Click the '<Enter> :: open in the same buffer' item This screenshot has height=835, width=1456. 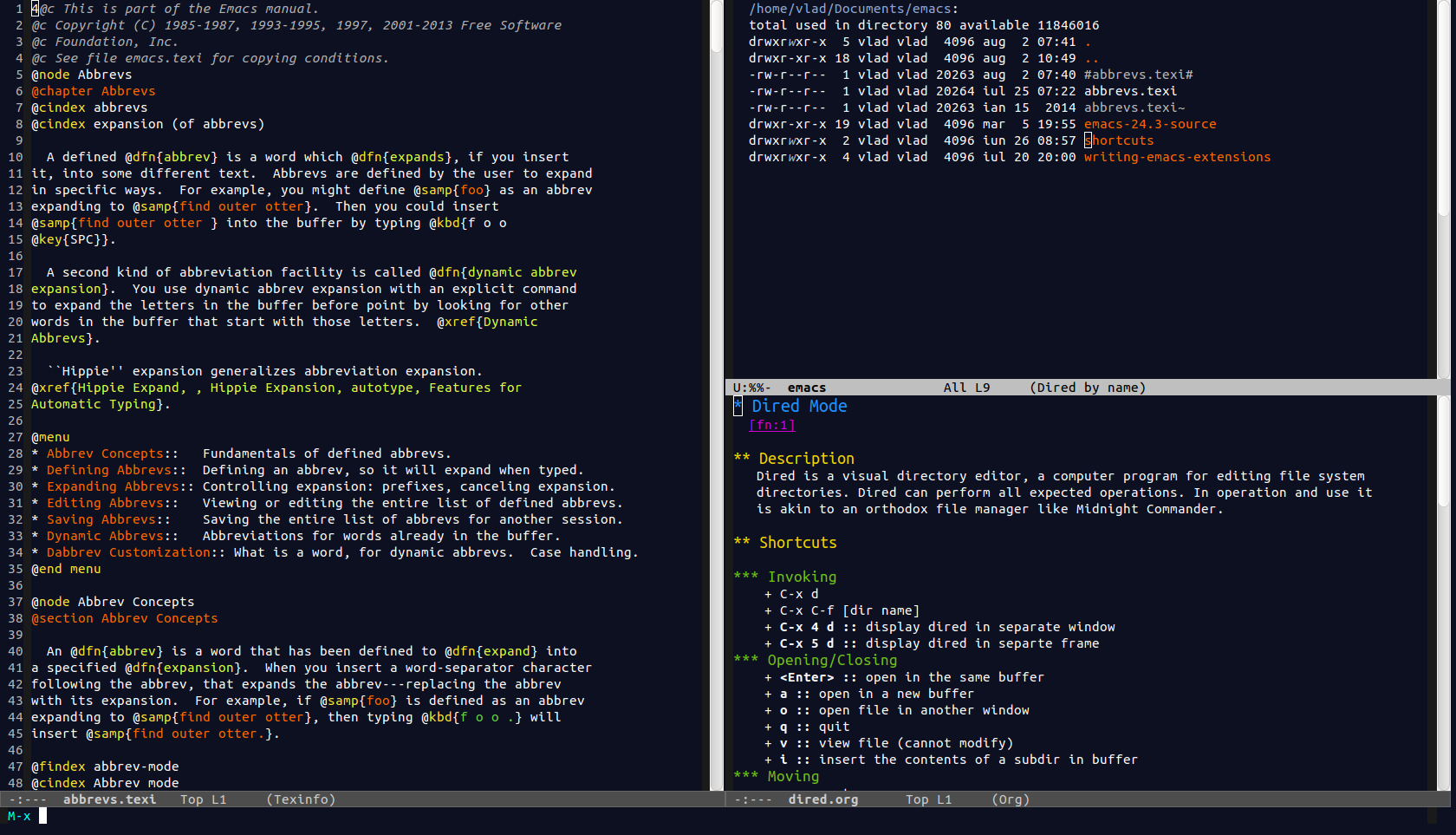pos(904,677)
